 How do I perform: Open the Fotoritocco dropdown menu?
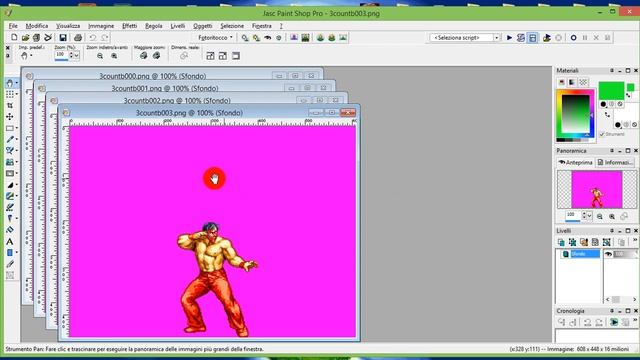[x=215, y=38]
